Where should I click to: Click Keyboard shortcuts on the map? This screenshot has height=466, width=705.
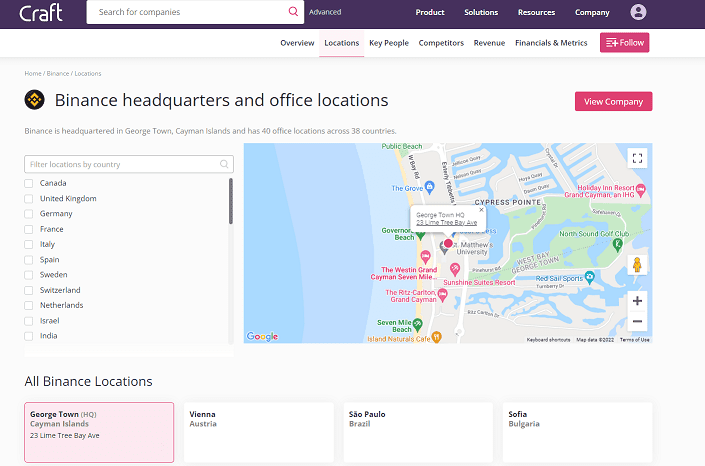[x=549, y=340]
